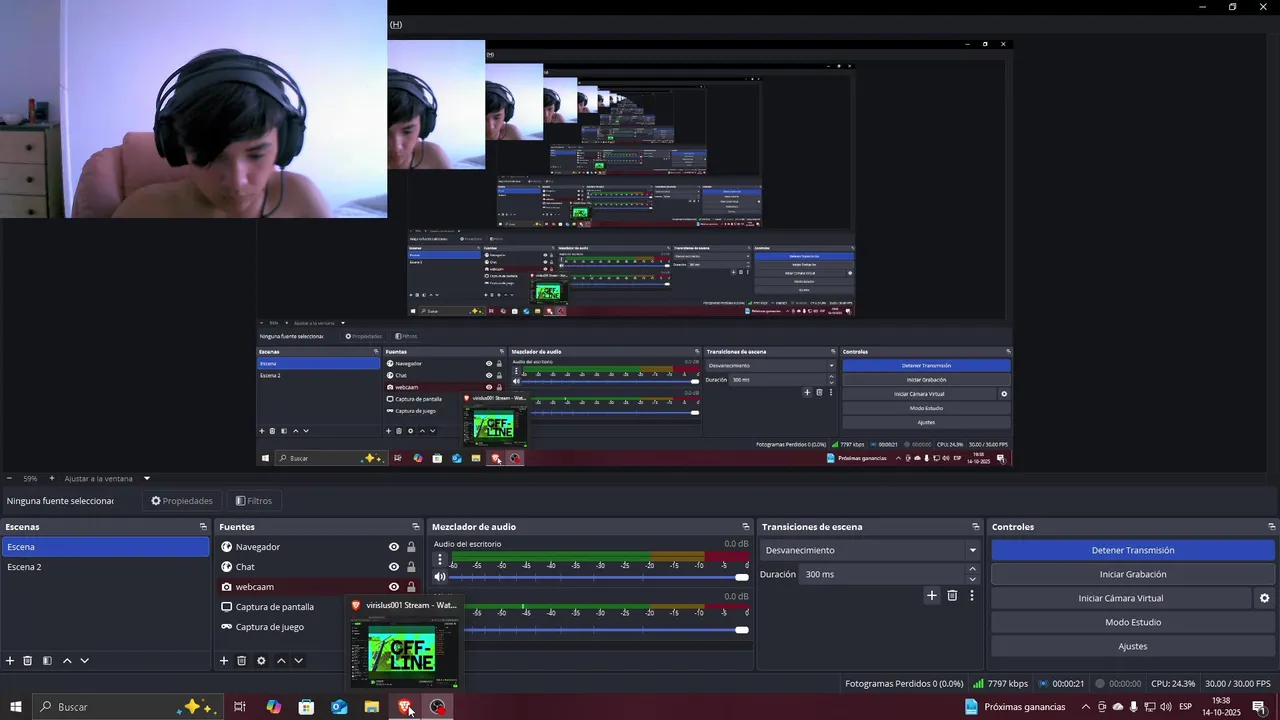Move scene up arrow in Escenas toolbar
The image size is (1280, 720).
(x=67, y=661)
